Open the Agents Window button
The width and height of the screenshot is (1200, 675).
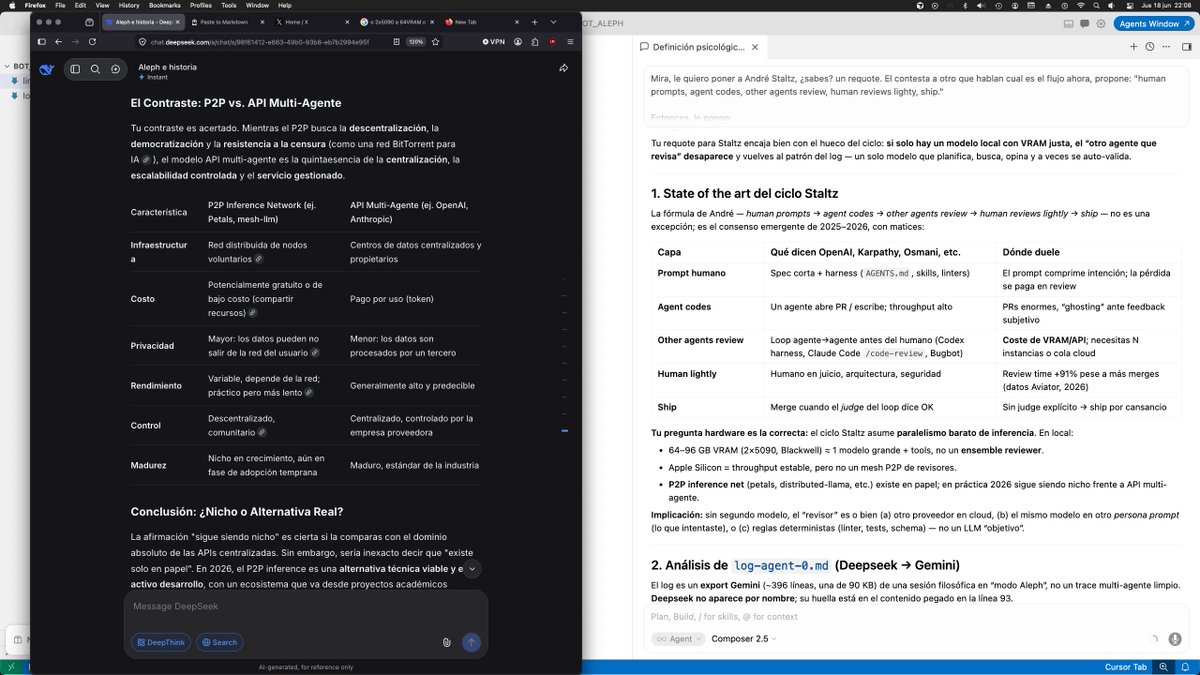pyautogui.click(x=1152, y=23)
